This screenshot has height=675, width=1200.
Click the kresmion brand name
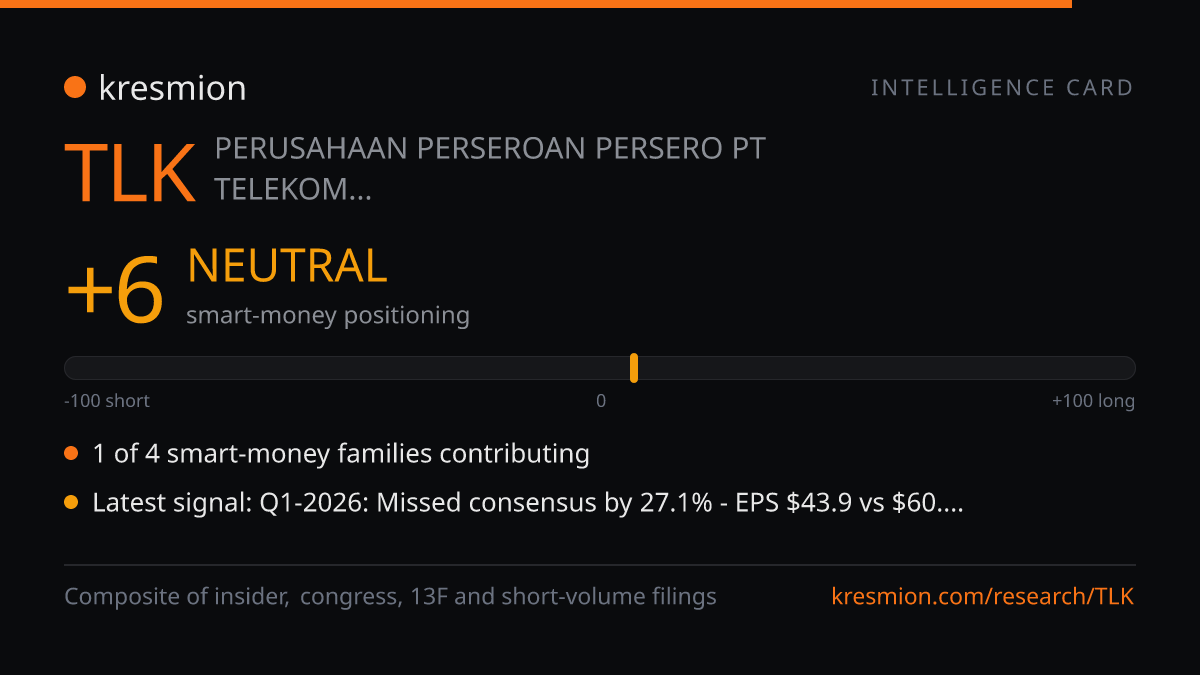pyautogui.click(x=172, y=88)
